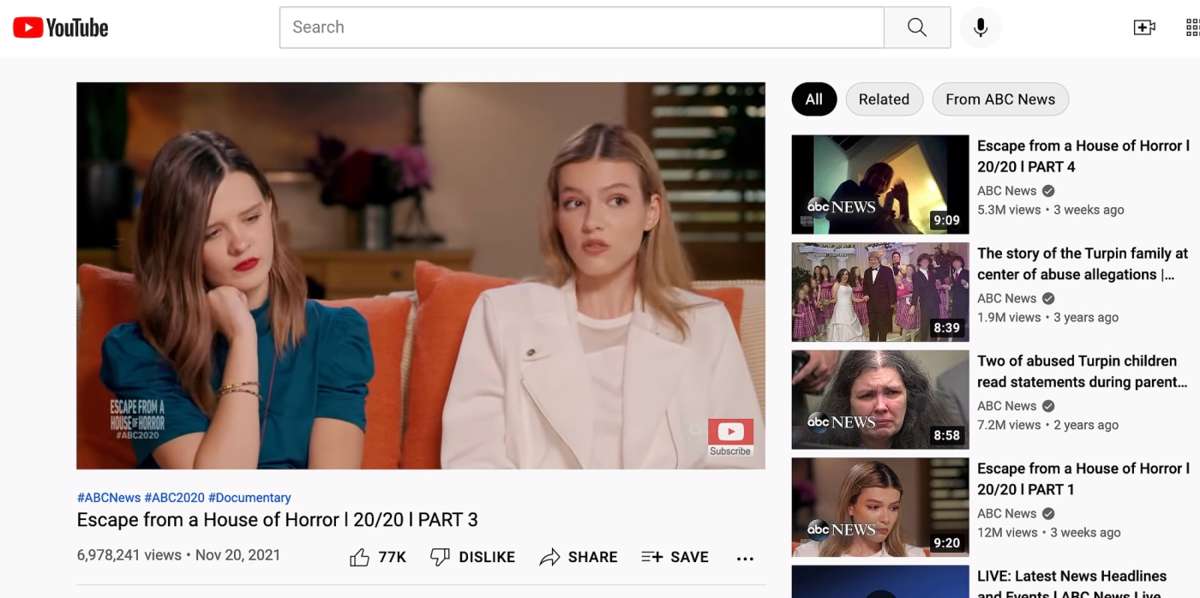Open ABC News channel under PART 4 video

click(1007, 190)
